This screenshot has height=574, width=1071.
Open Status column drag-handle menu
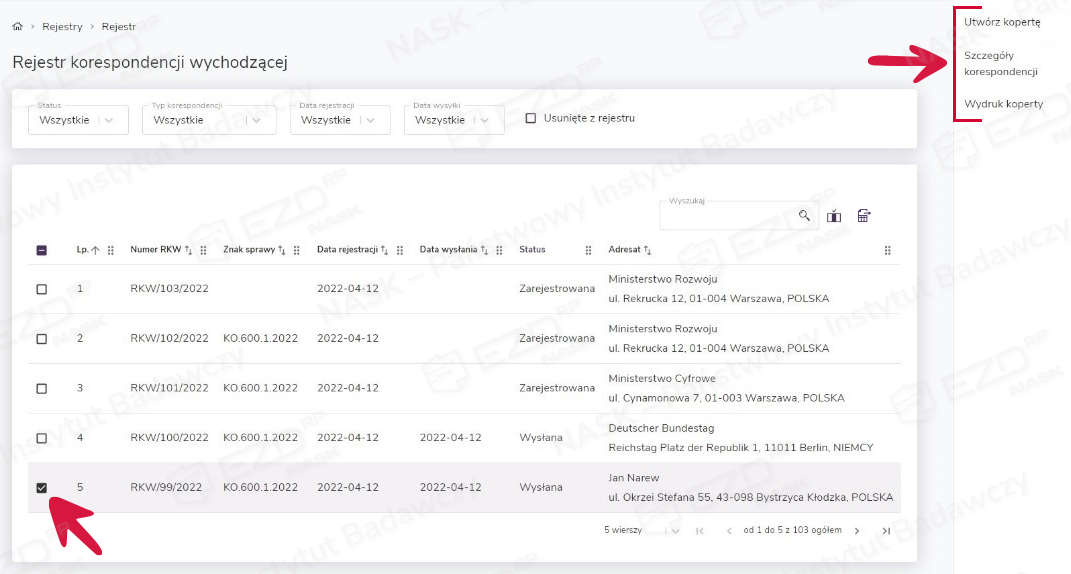point(588,250)
